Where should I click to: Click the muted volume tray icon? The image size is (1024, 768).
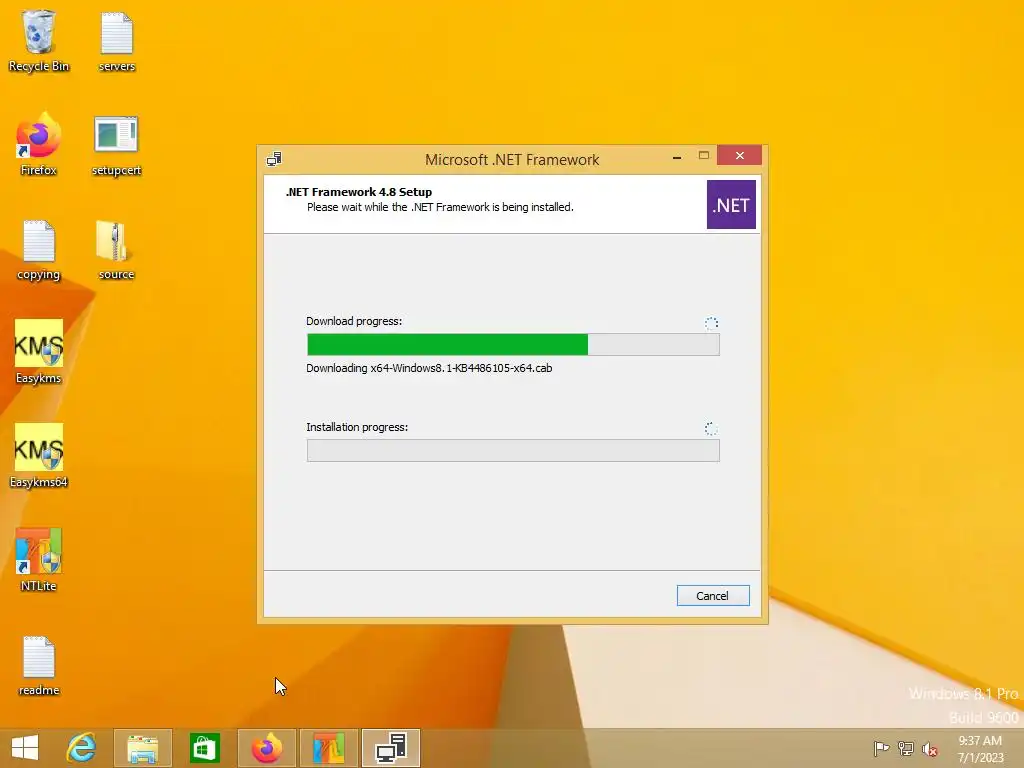[x=930, y=748]
